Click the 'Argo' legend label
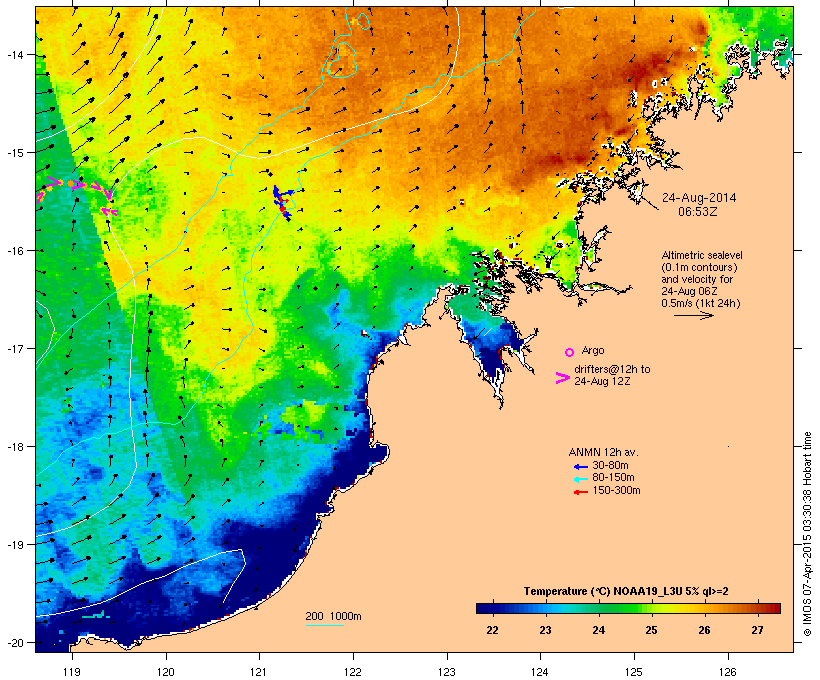The image size is (820, 680). click(x=593, y=350)
